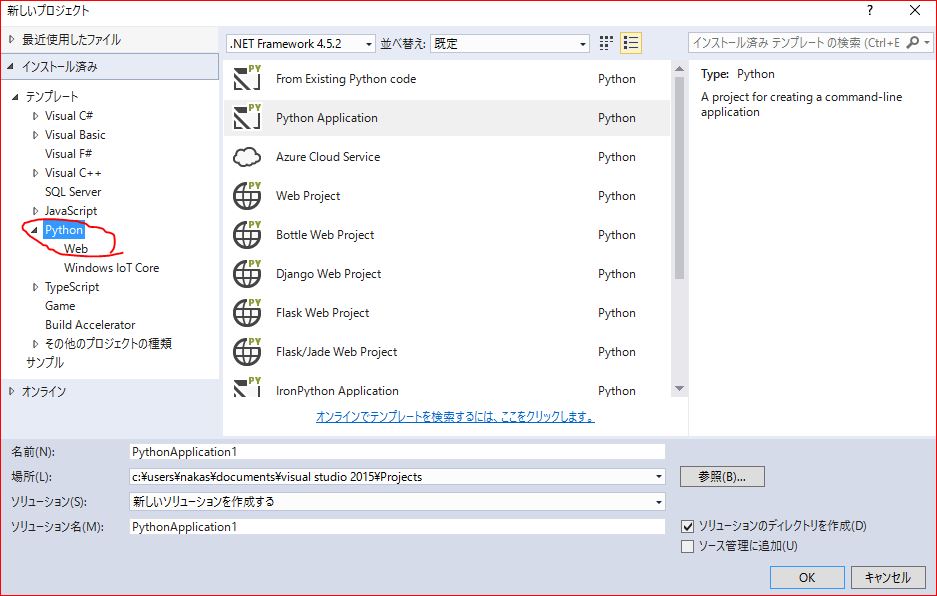The width and height of the screenshot is (937, 596).
Task: Switch to medium icons list view
Action: (x=631, y=43)
